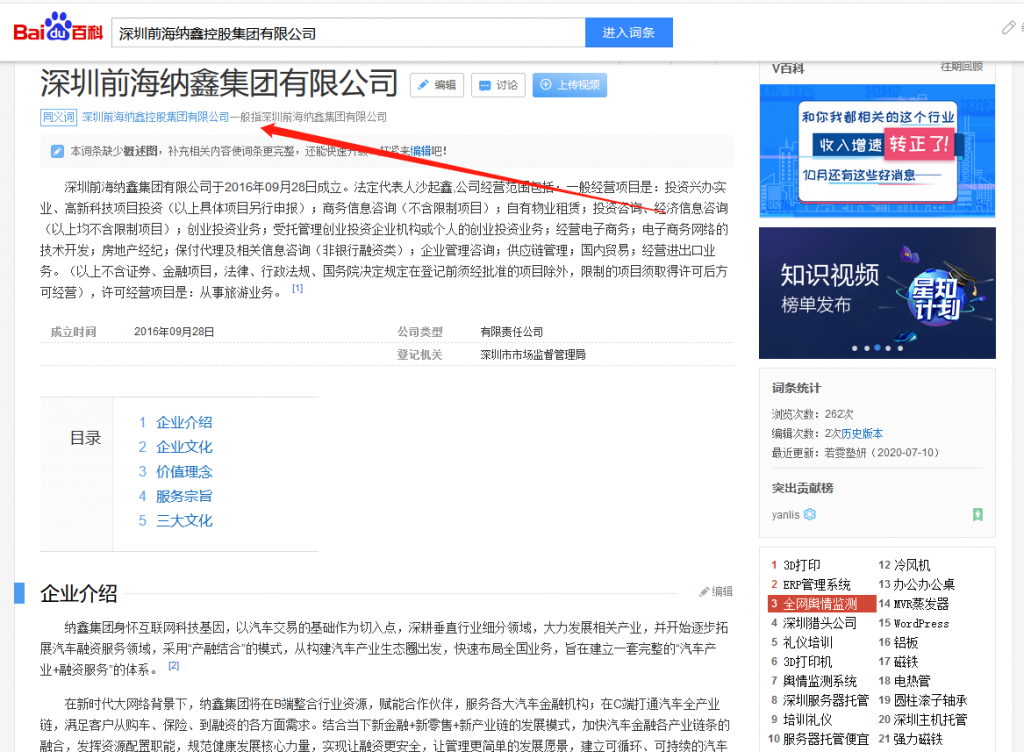The width and height of the screenshot is (1024, 752).
Task: Jump to the 价值理念 contents entry
Action: (184, 472)
